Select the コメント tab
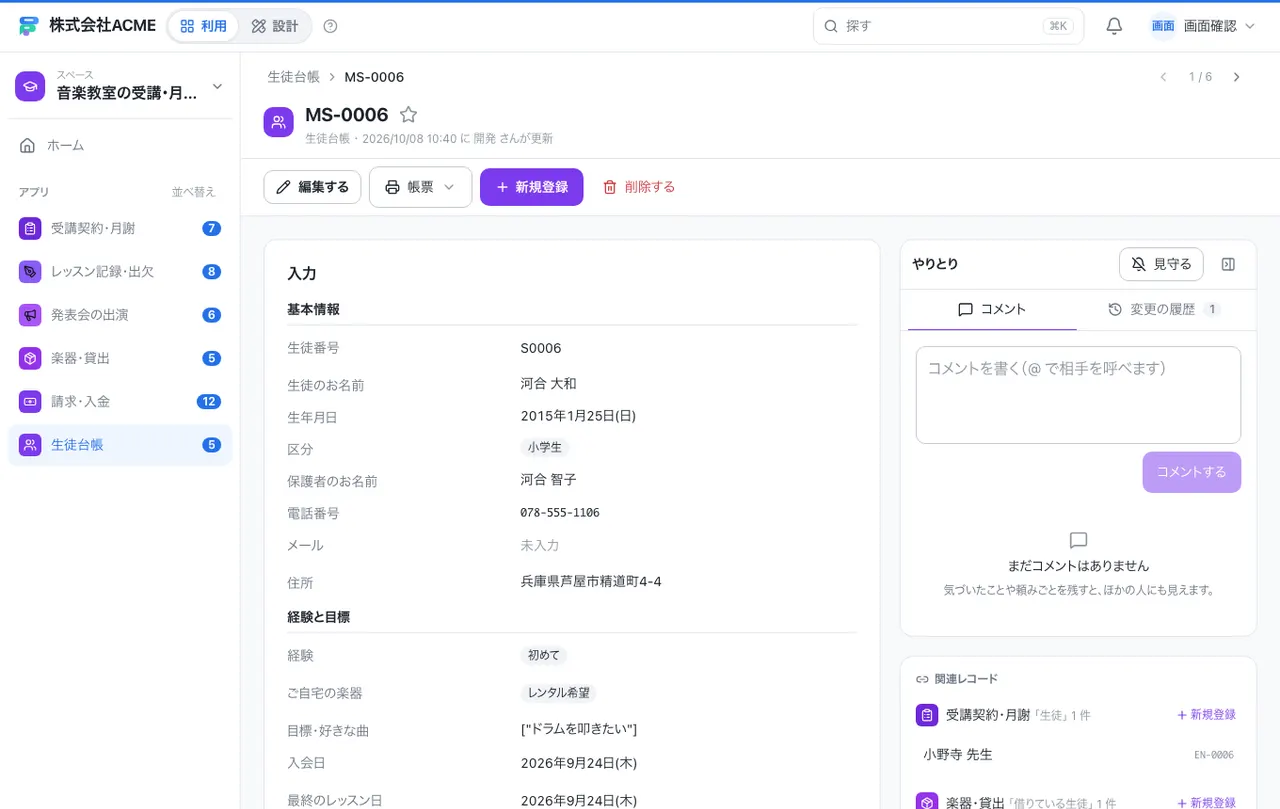Image resolution: width=1280 pixels, height=809 pixels. click(x=992, y=309)
